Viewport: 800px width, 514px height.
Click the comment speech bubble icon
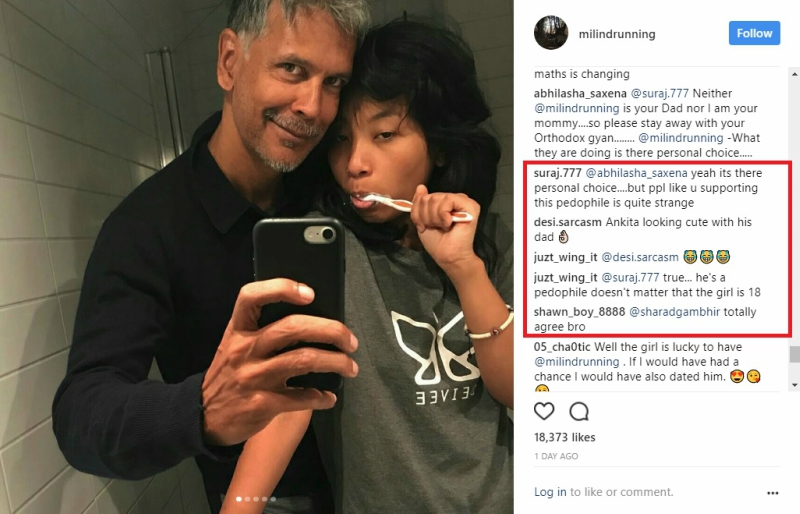[579, 411]
